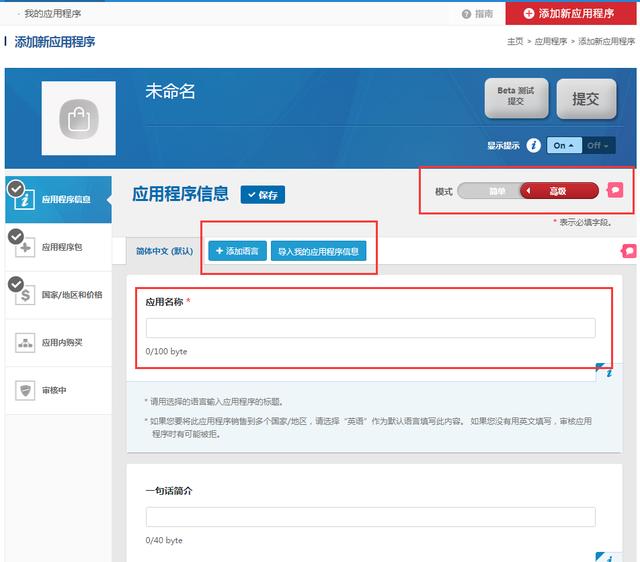Click 导入我的应用程序信息 button
Viewport: 640px width, 562px height.
pyautogui.click(x=318, y=251)
